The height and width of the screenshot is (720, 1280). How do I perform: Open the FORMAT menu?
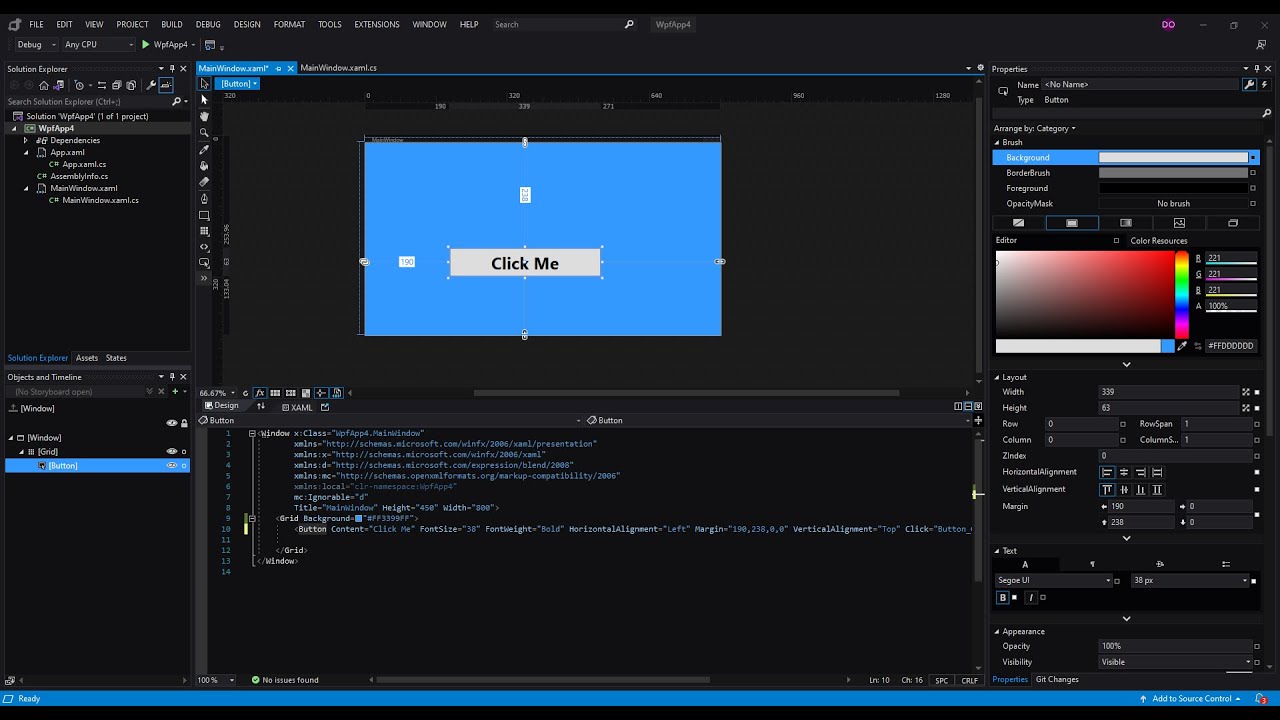289,24
